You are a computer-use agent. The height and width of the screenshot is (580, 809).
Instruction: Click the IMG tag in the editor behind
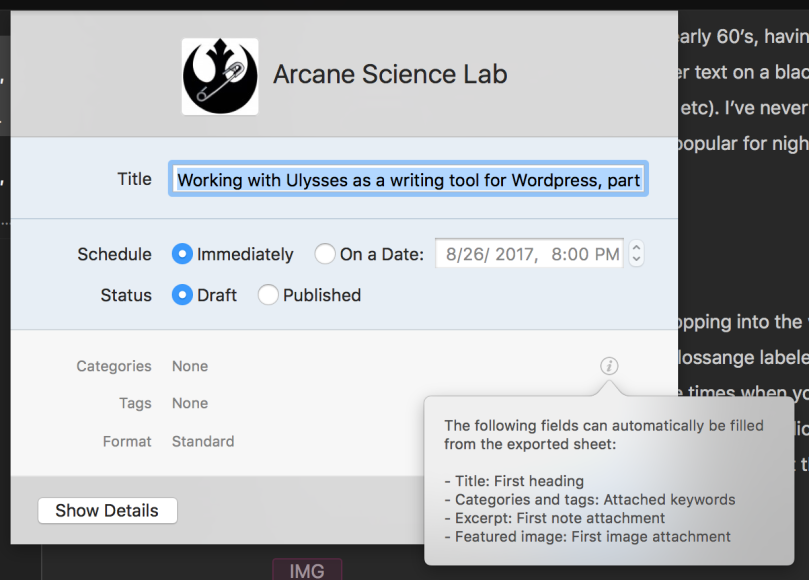(x=307, y=570)
